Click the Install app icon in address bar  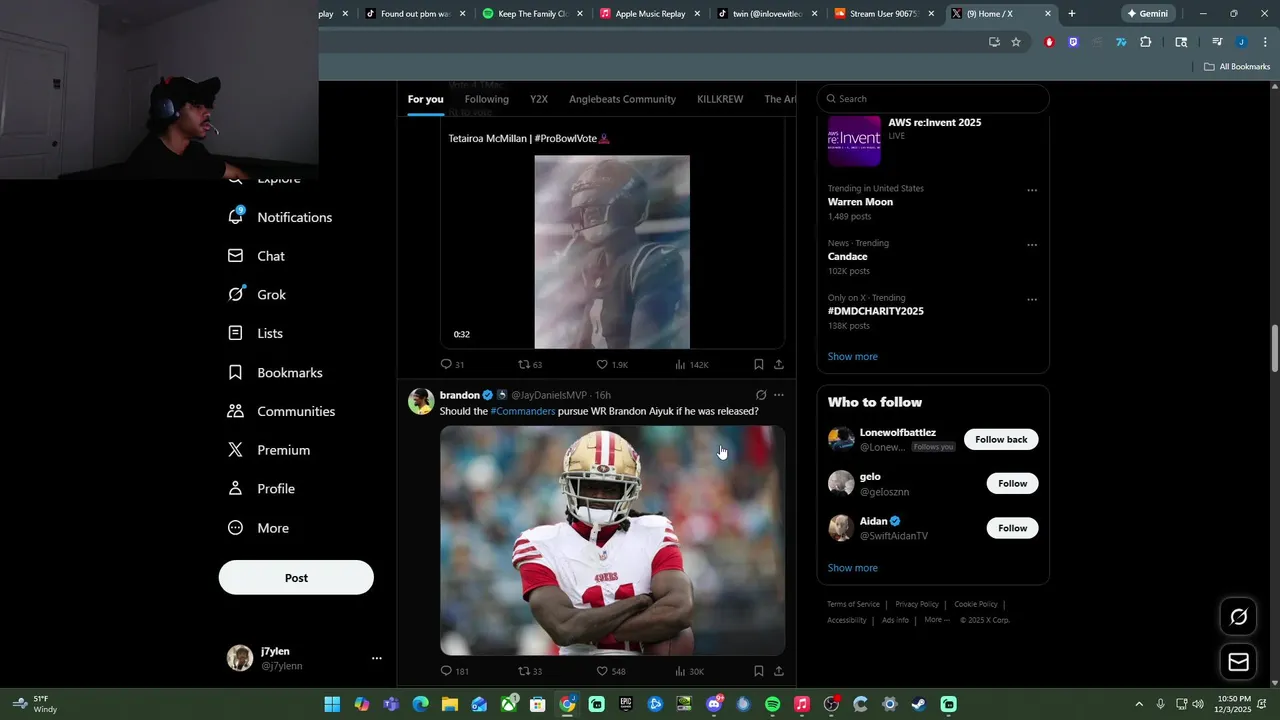[x=994, y=42]
